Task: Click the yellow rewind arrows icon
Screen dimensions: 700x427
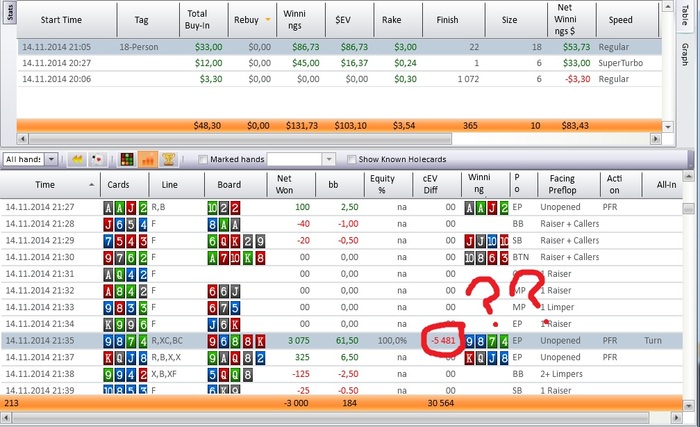Action: (77, 159)
